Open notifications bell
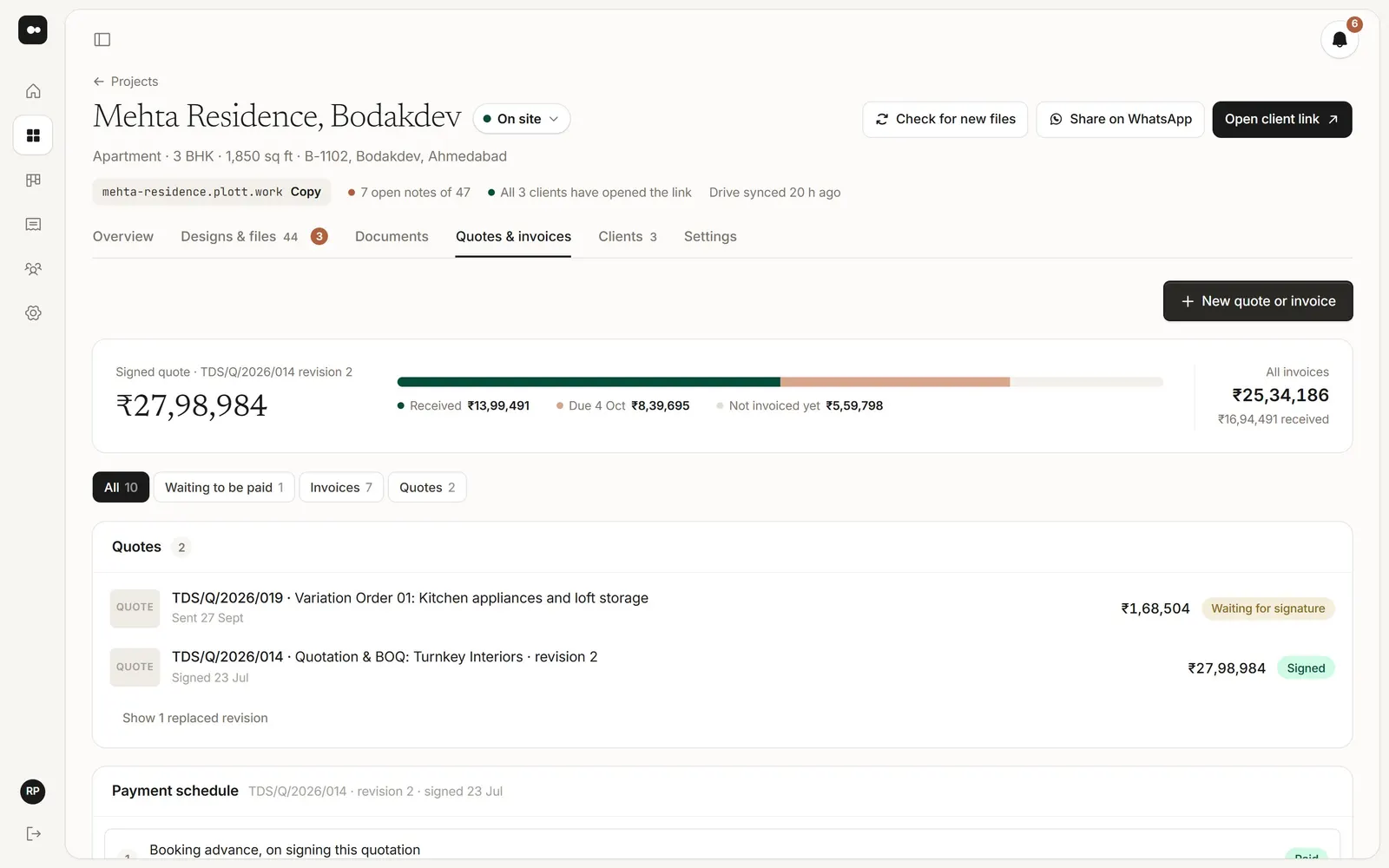1389x868 pixels. click(x=1340, y=40)
